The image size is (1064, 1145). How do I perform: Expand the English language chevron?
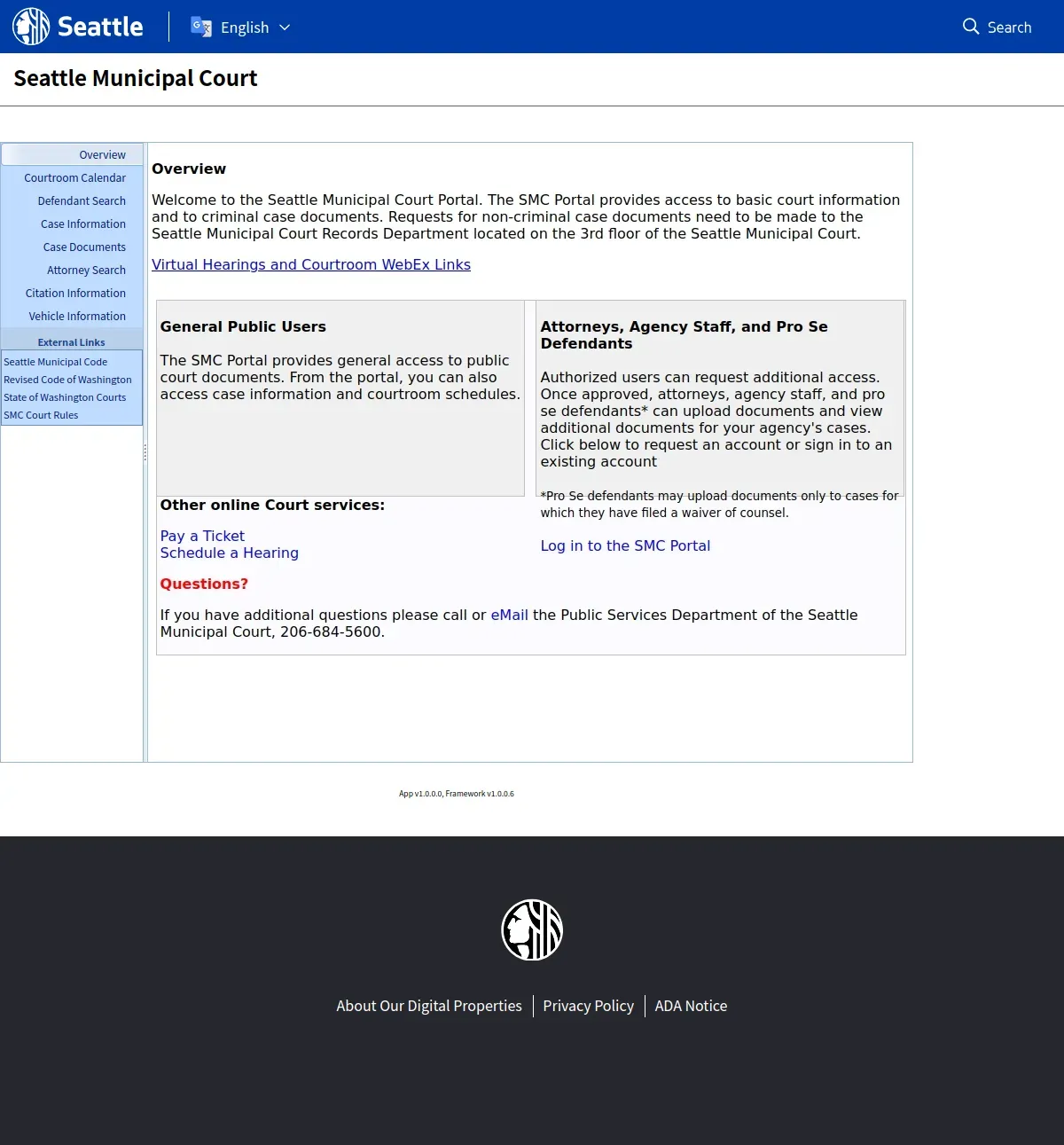pos(285,27)
